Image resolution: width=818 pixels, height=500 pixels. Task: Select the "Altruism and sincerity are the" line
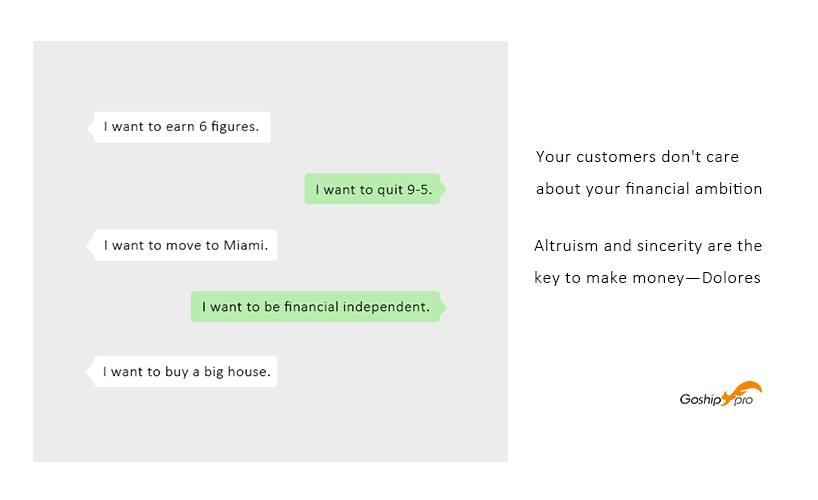647,246
